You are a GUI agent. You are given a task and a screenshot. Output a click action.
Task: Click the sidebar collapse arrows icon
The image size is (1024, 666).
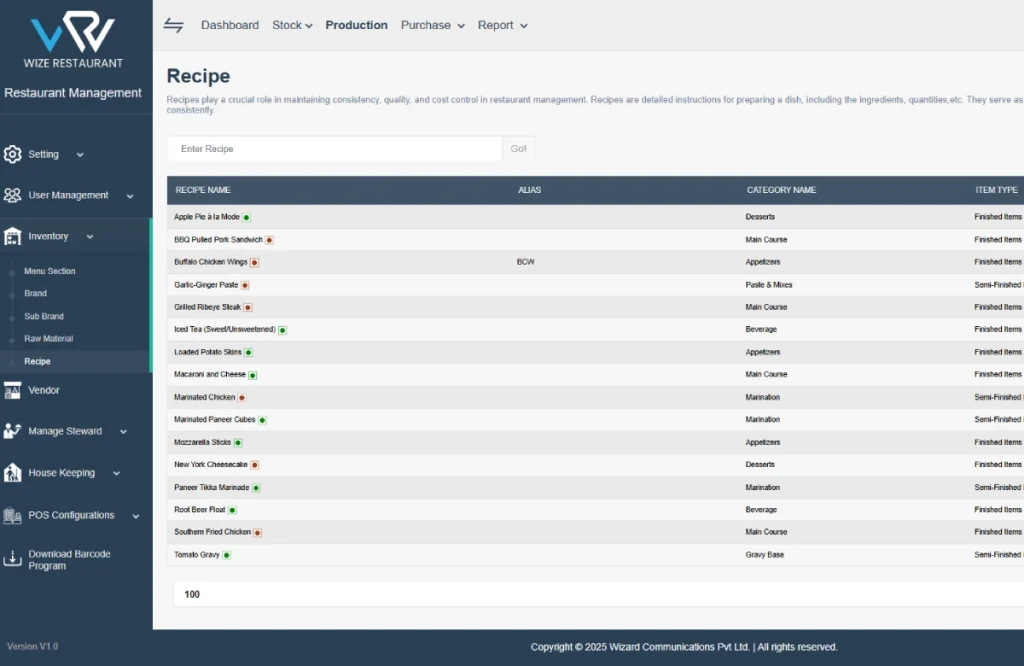174,25
